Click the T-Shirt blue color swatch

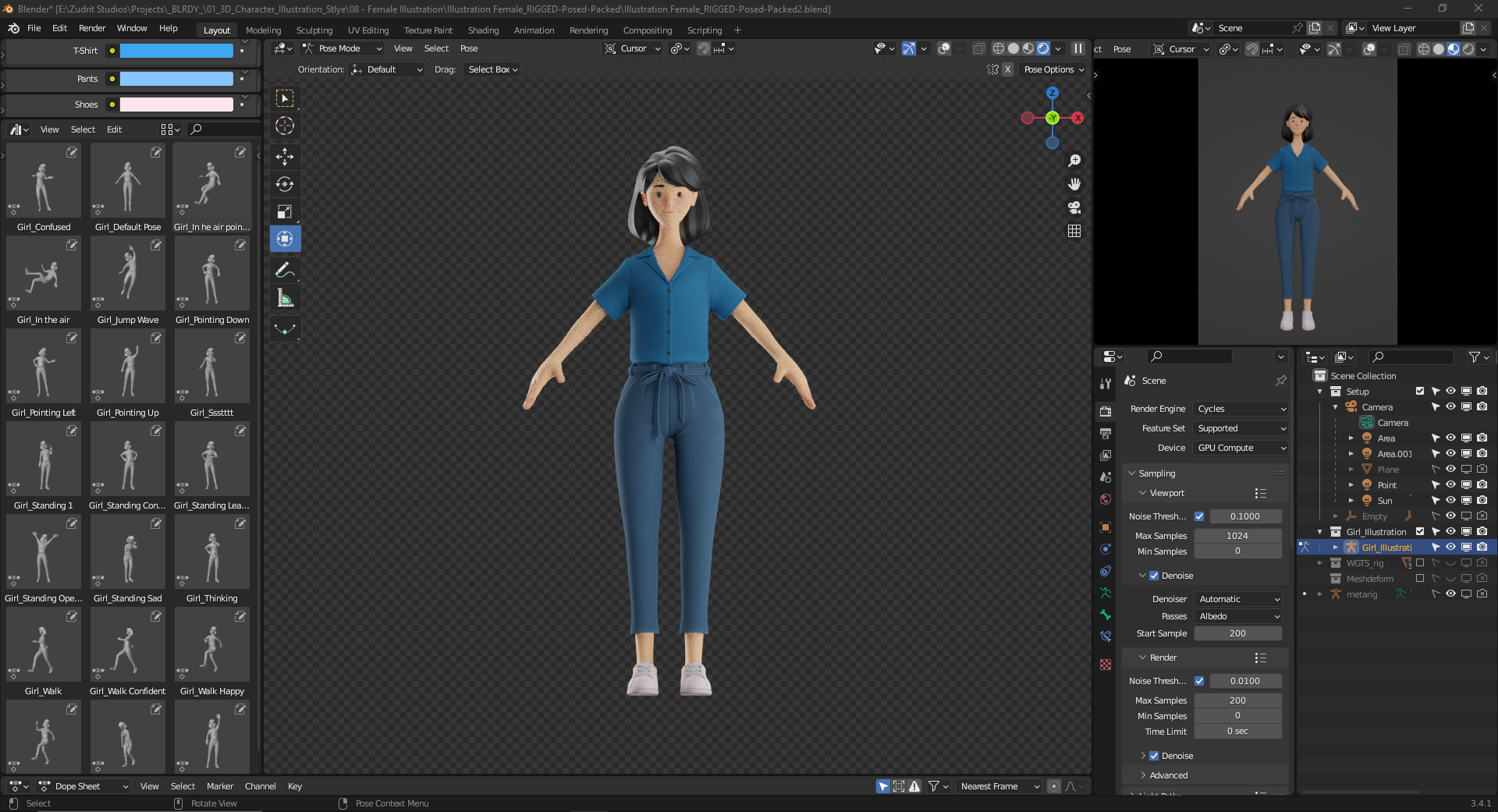point(176,51)
